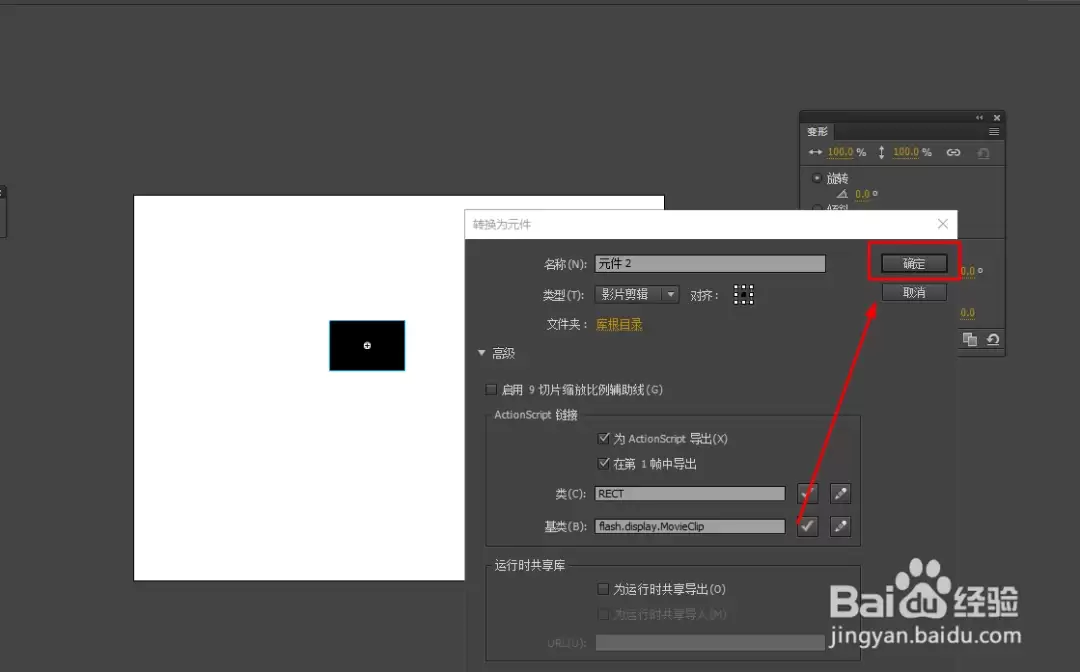Select the Rotate radio button
The image size is (1080, 672).
[817, 178]
